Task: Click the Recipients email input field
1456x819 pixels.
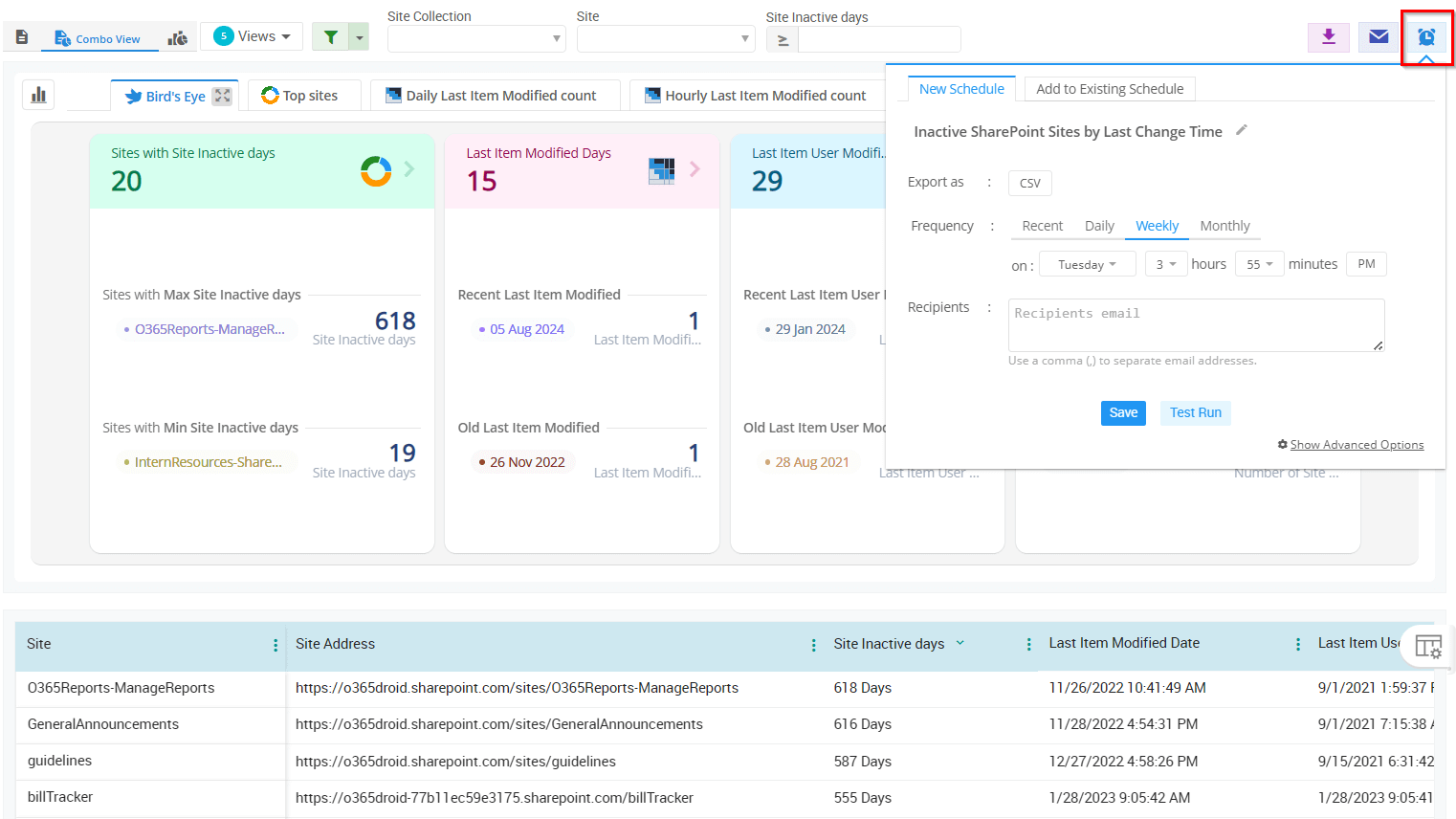Action: click(x=1194, y=325)
